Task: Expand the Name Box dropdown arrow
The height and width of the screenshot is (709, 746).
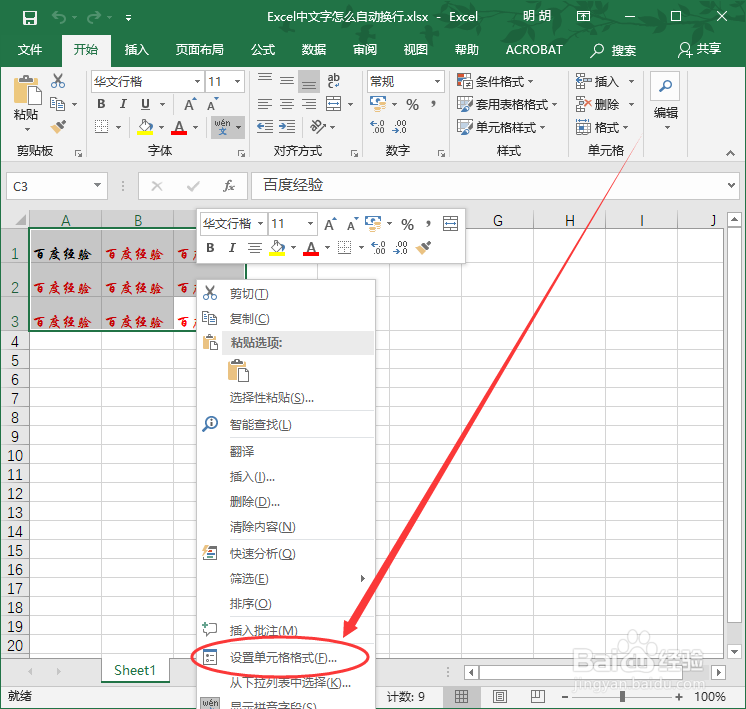Action: click(x=97, y=186)
